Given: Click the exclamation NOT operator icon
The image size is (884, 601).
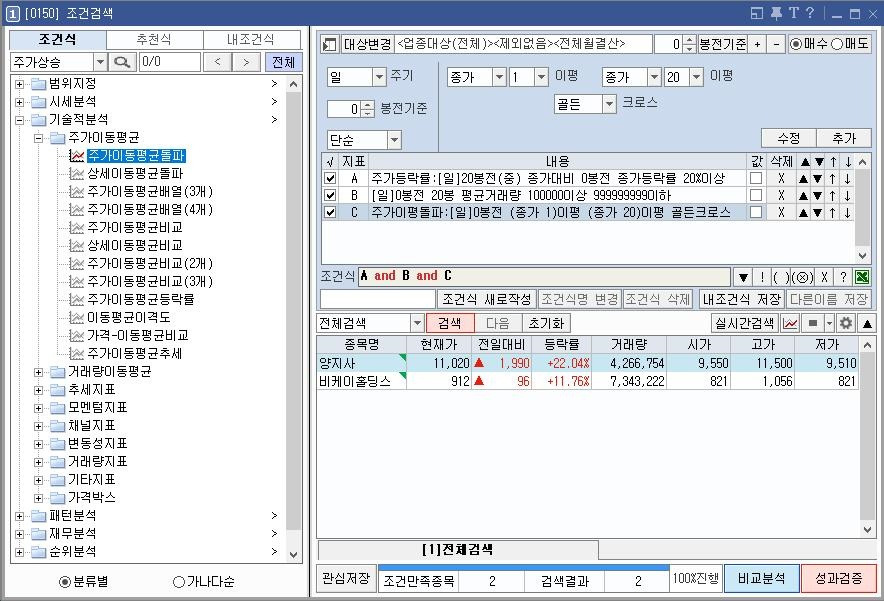Looking at the screenshot, I should click(x=762, y=277).
